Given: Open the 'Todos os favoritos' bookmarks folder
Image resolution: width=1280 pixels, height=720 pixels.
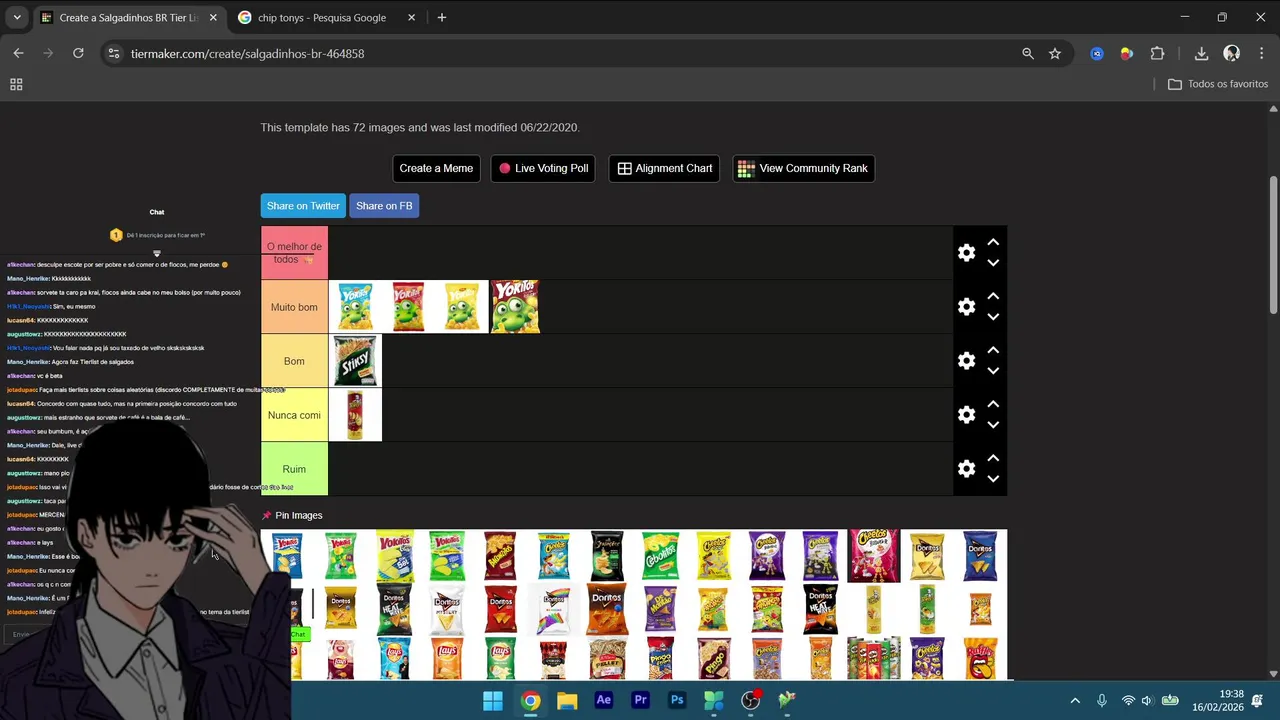Looking at the screenshot, I should tap(1218, 84).
